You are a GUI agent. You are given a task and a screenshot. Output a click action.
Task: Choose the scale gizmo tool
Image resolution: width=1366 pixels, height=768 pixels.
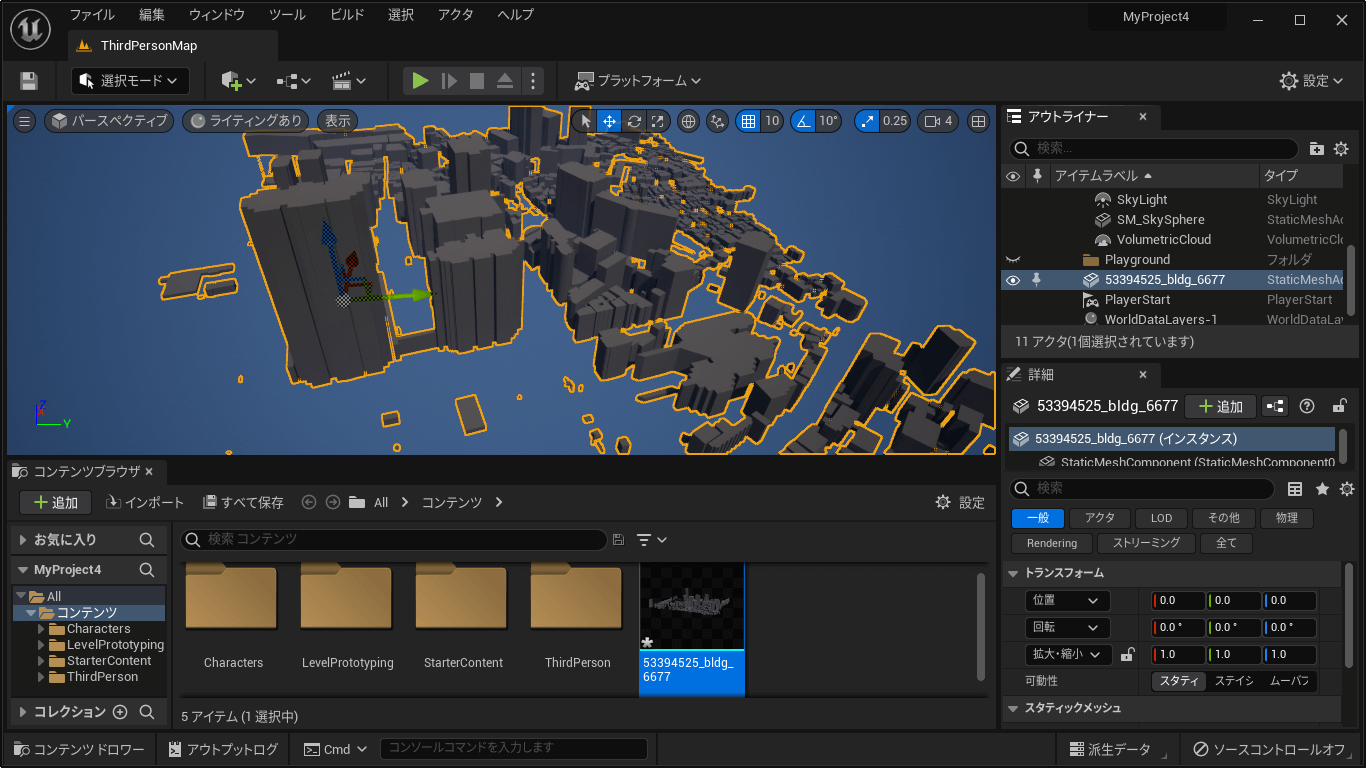tap(657, 121)
